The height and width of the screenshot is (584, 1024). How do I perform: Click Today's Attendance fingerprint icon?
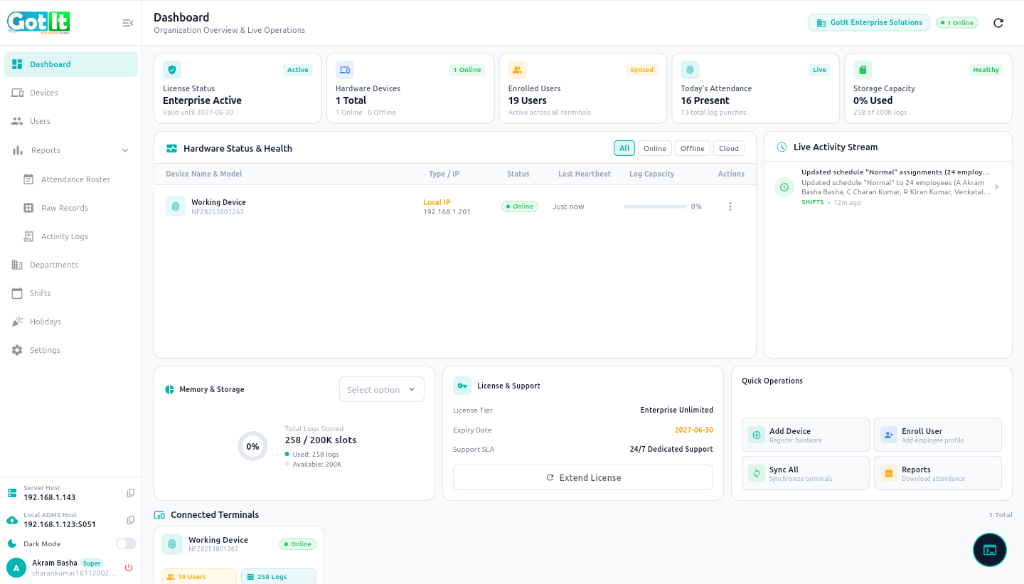click(x=690, y=70)
